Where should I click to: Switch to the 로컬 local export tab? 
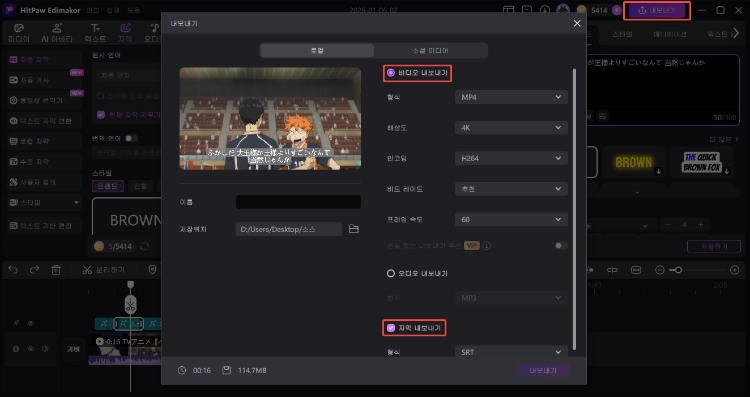(317, 50)
